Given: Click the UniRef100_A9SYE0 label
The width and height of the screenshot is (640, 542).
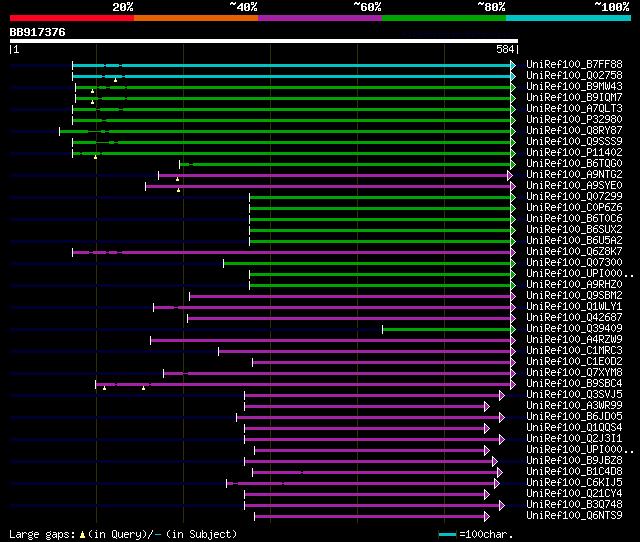Looking at the screenshot, I should pos(574,186).
